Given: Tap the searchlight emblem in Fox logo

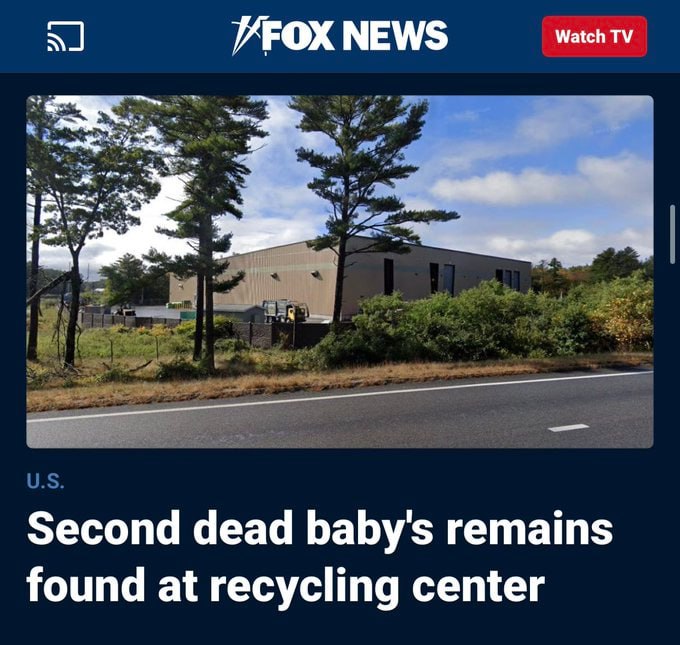Looking at the screenshot, I should click(x=246, y=36).
